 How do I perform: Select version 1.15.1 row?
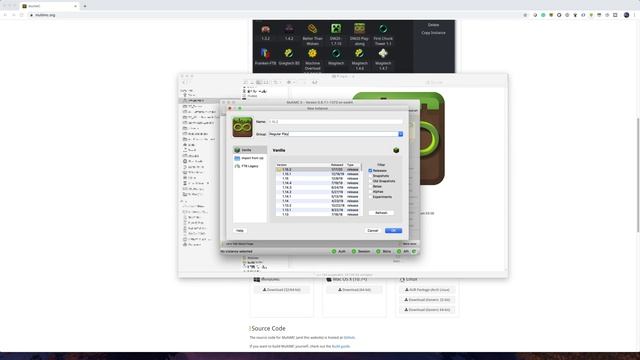[318, 174]
